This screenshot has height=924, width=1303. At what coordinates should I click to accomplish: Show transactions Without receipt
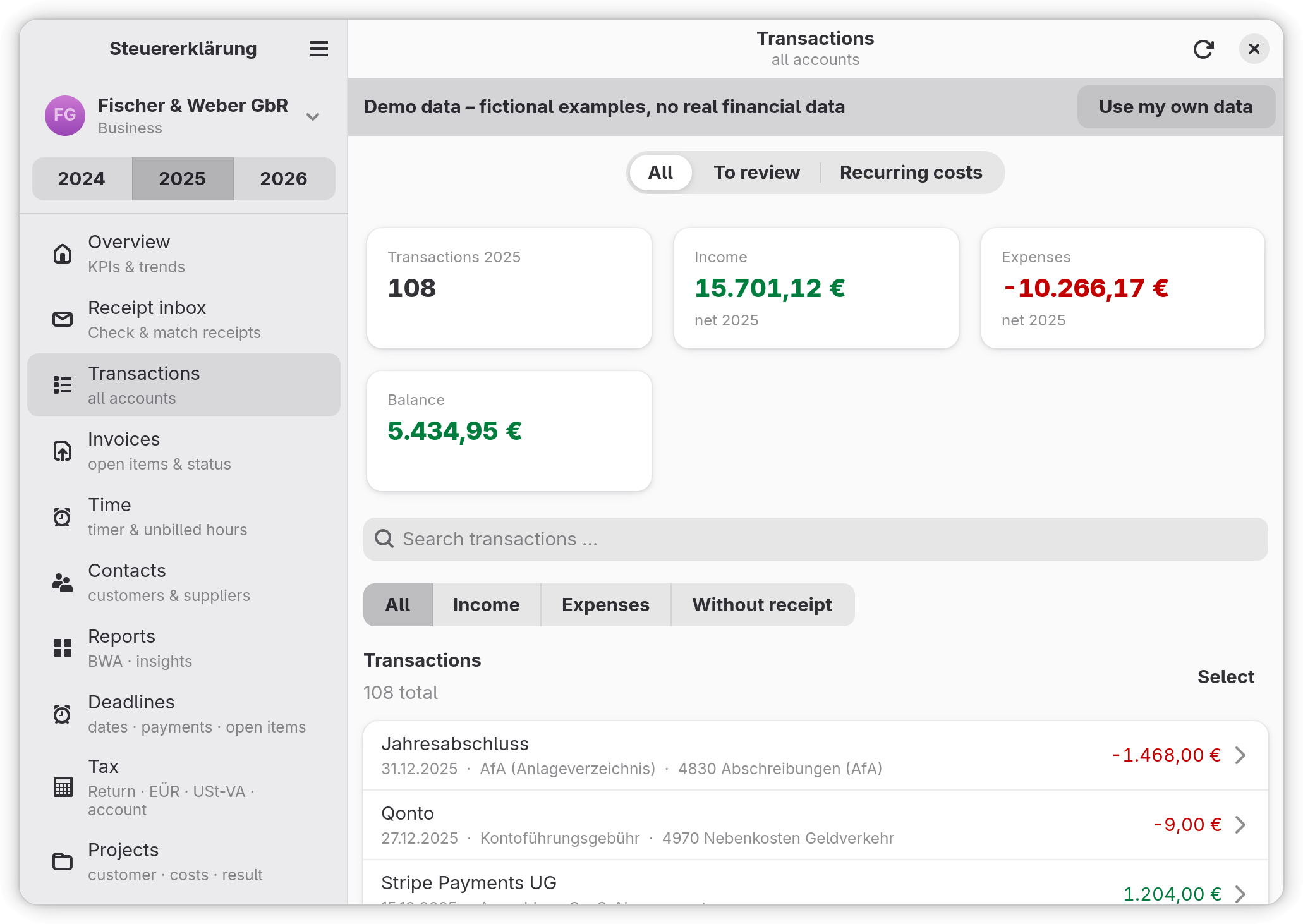[762, 605]
